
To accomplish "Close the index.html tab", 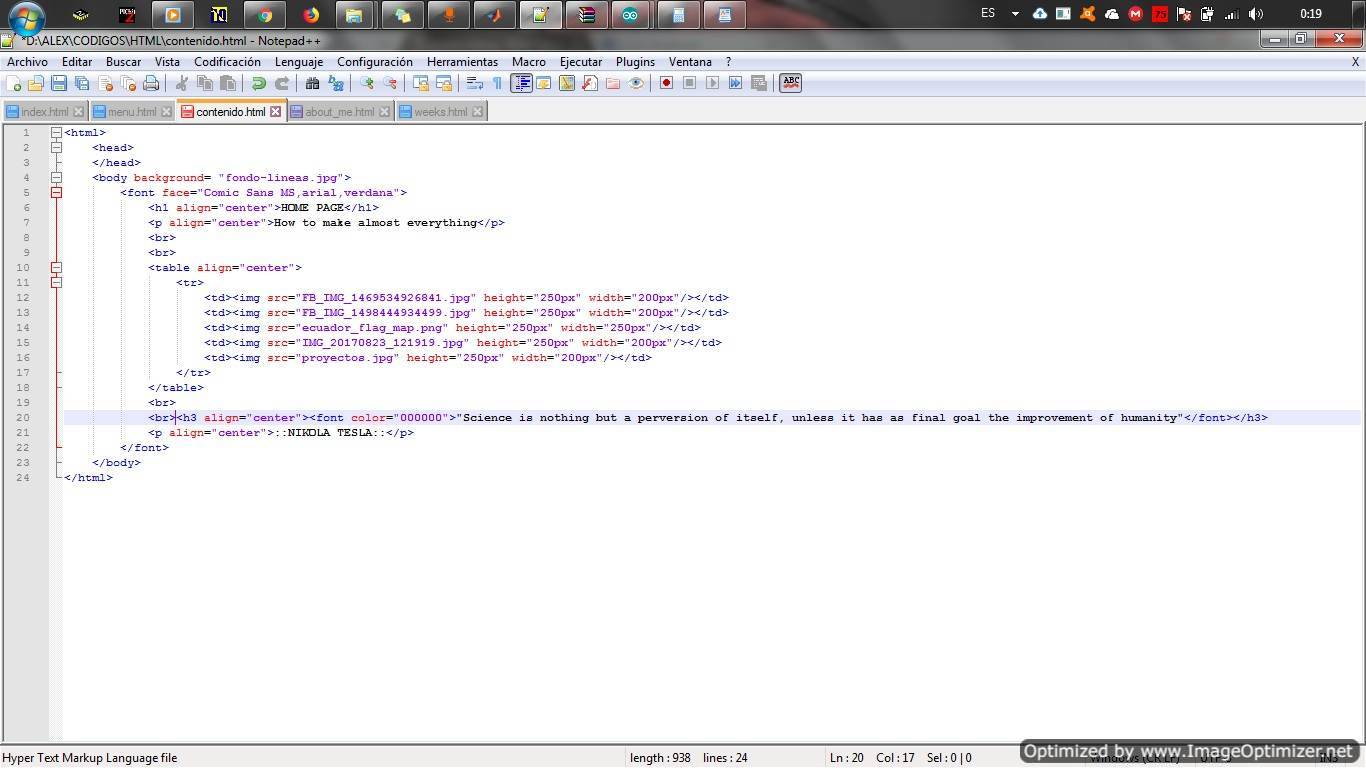I will click(79, 112).
